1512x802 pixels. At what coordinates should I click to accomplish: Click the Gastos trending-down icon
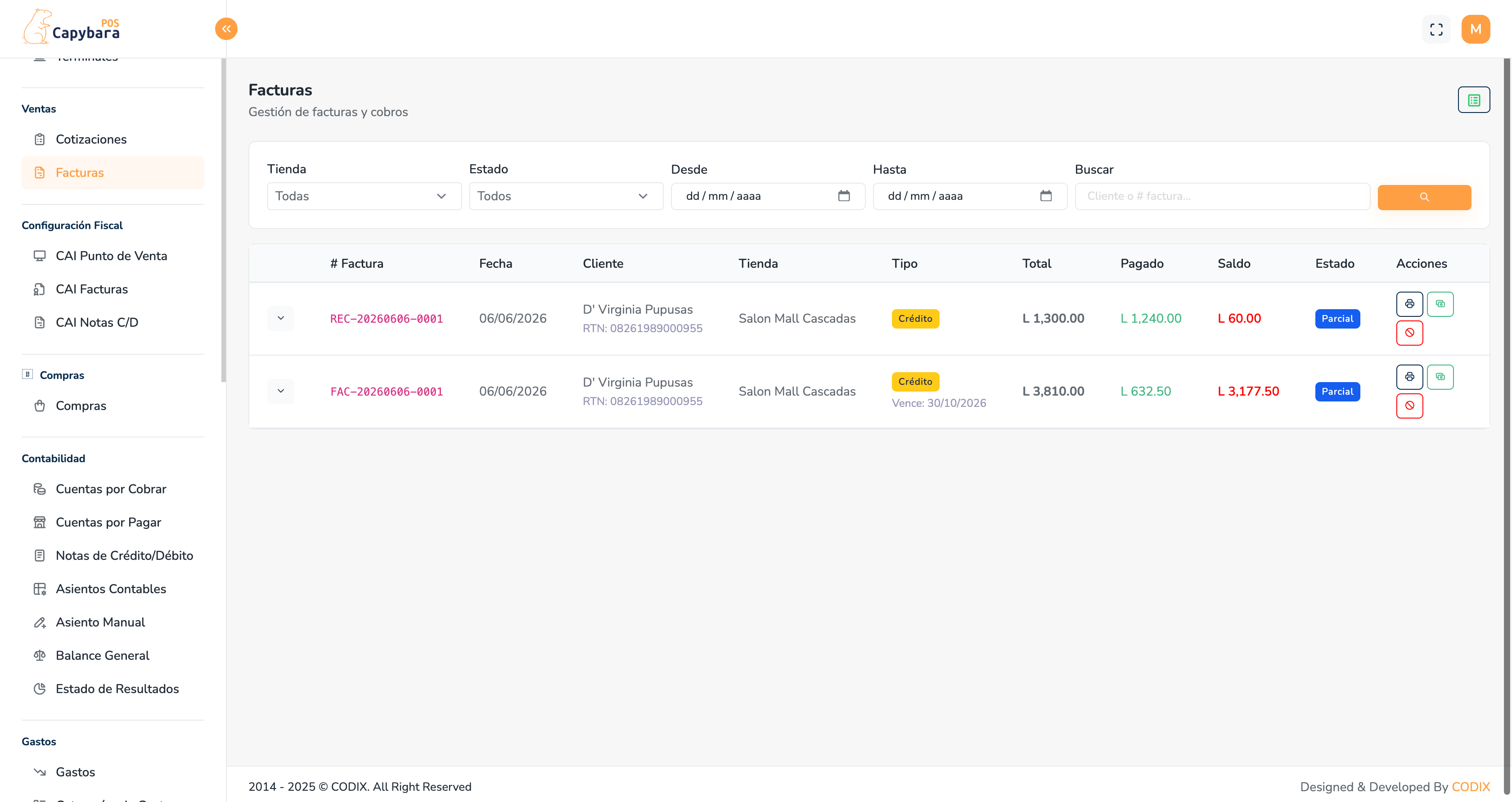(x=39, y=772)
